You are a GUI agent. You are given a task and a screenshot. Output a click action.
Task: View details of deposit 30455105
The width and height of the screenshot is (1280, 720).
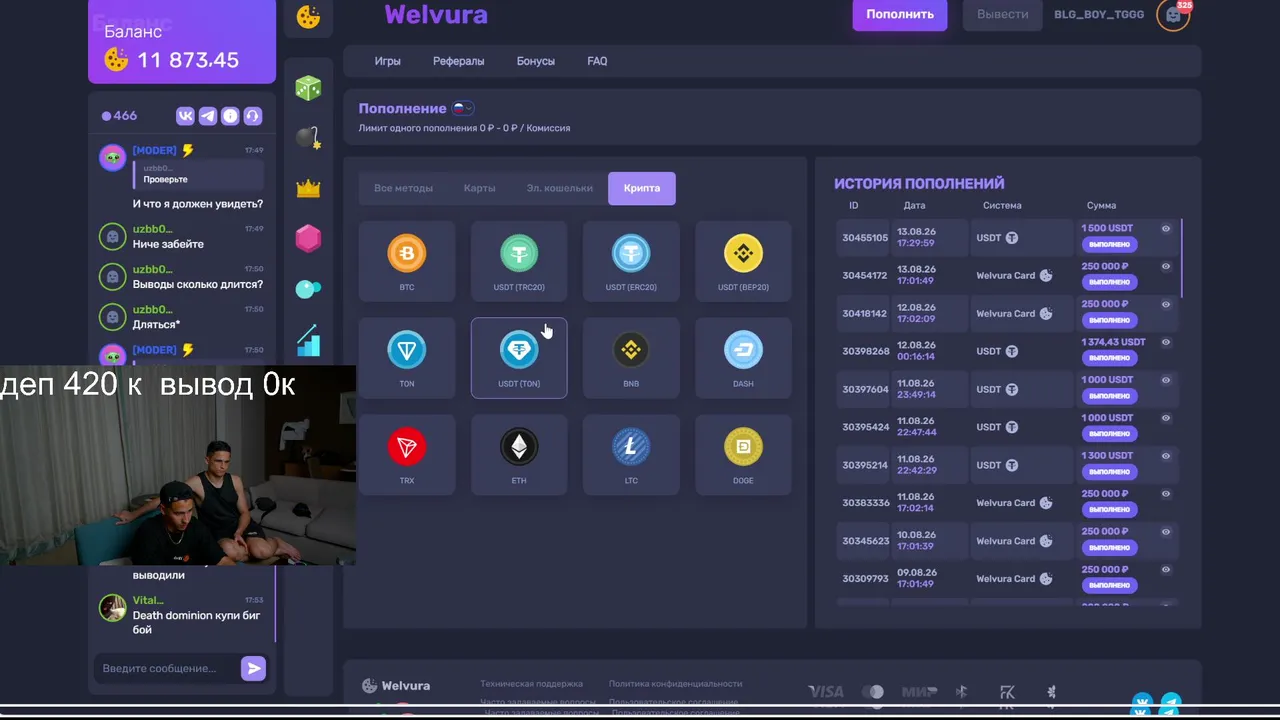(1166, 229)
